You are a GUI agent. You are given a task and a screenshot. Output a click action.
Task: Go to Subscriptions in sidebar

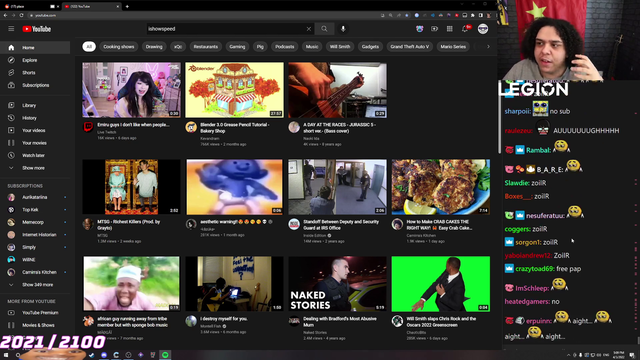point(35,85)
